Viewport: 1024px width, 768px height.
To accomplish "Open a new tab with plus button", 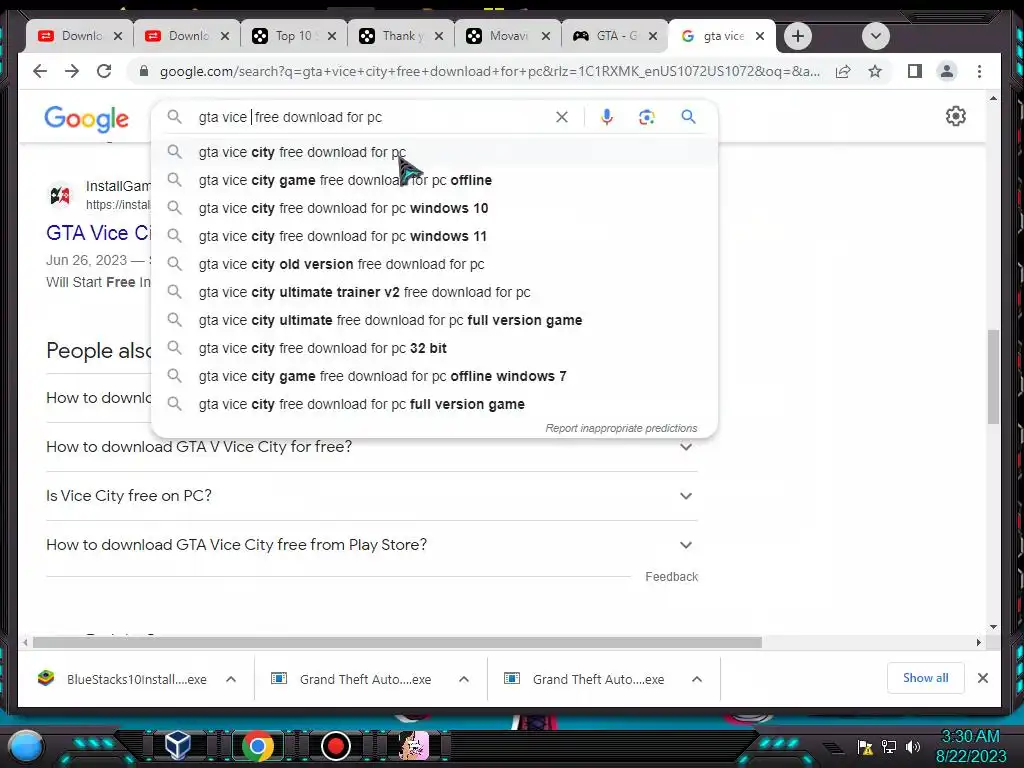I will [x=797, y=36].
